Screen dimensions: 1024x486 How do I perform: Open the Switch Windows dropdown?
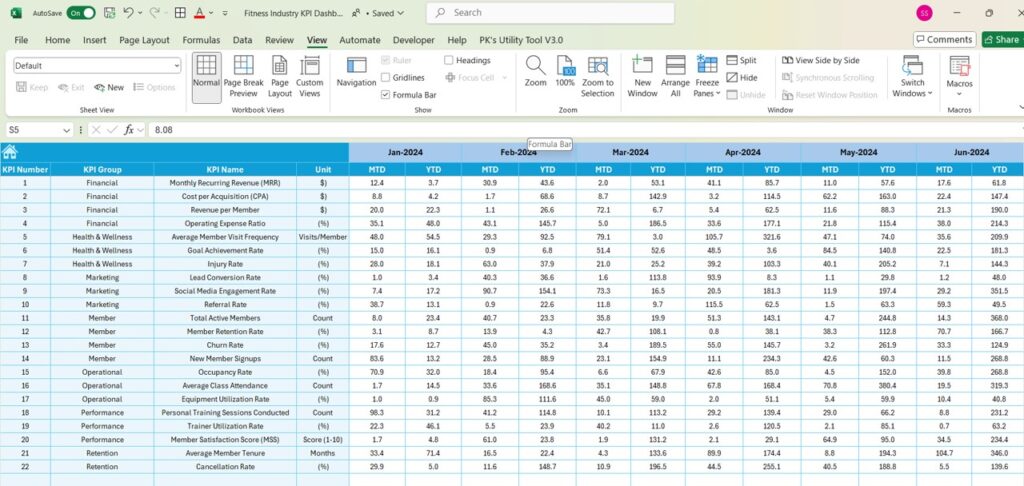pyautogui.click(x=912, y=77)
